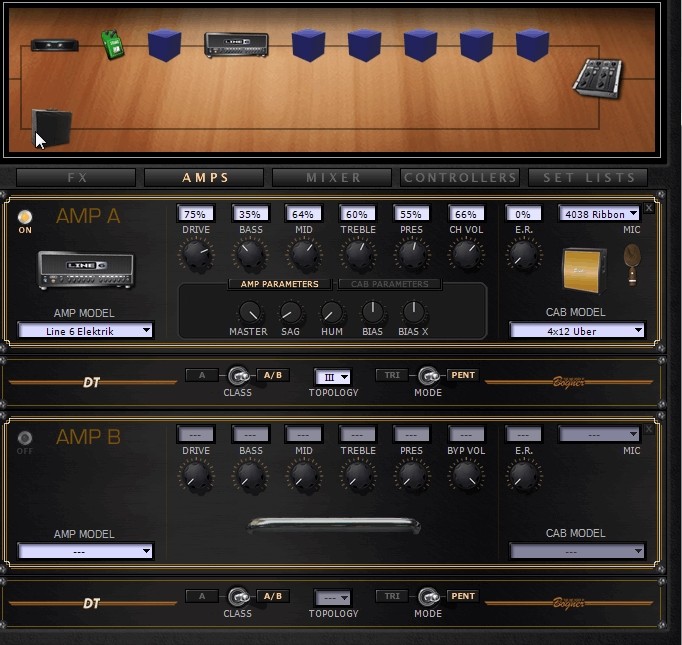
Task: Click the Pres 55% value field
Action: point(411,214)
